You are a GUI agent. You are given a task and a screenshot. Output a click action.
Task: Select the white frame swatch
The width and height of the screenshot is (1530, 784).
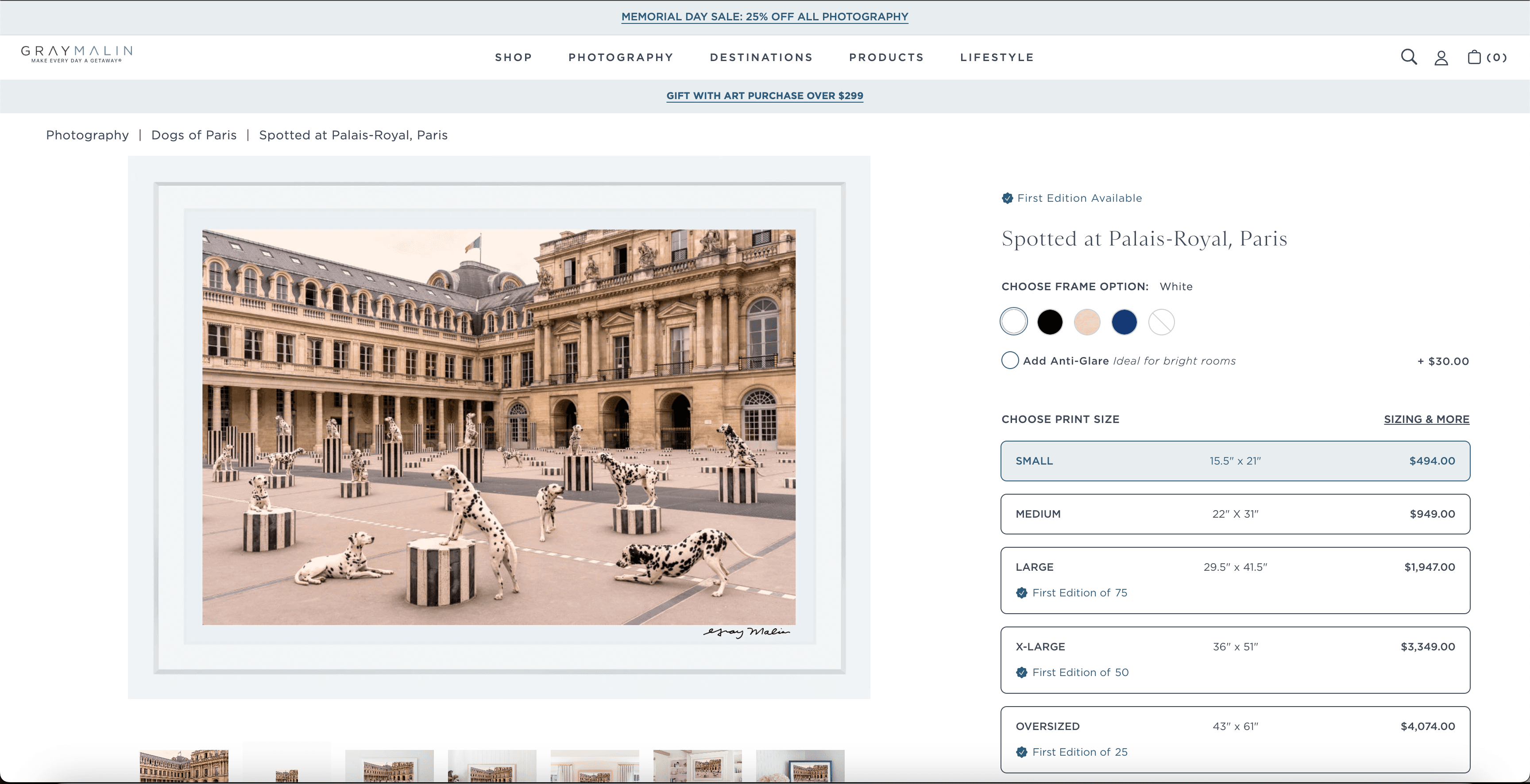[1013, 322]
